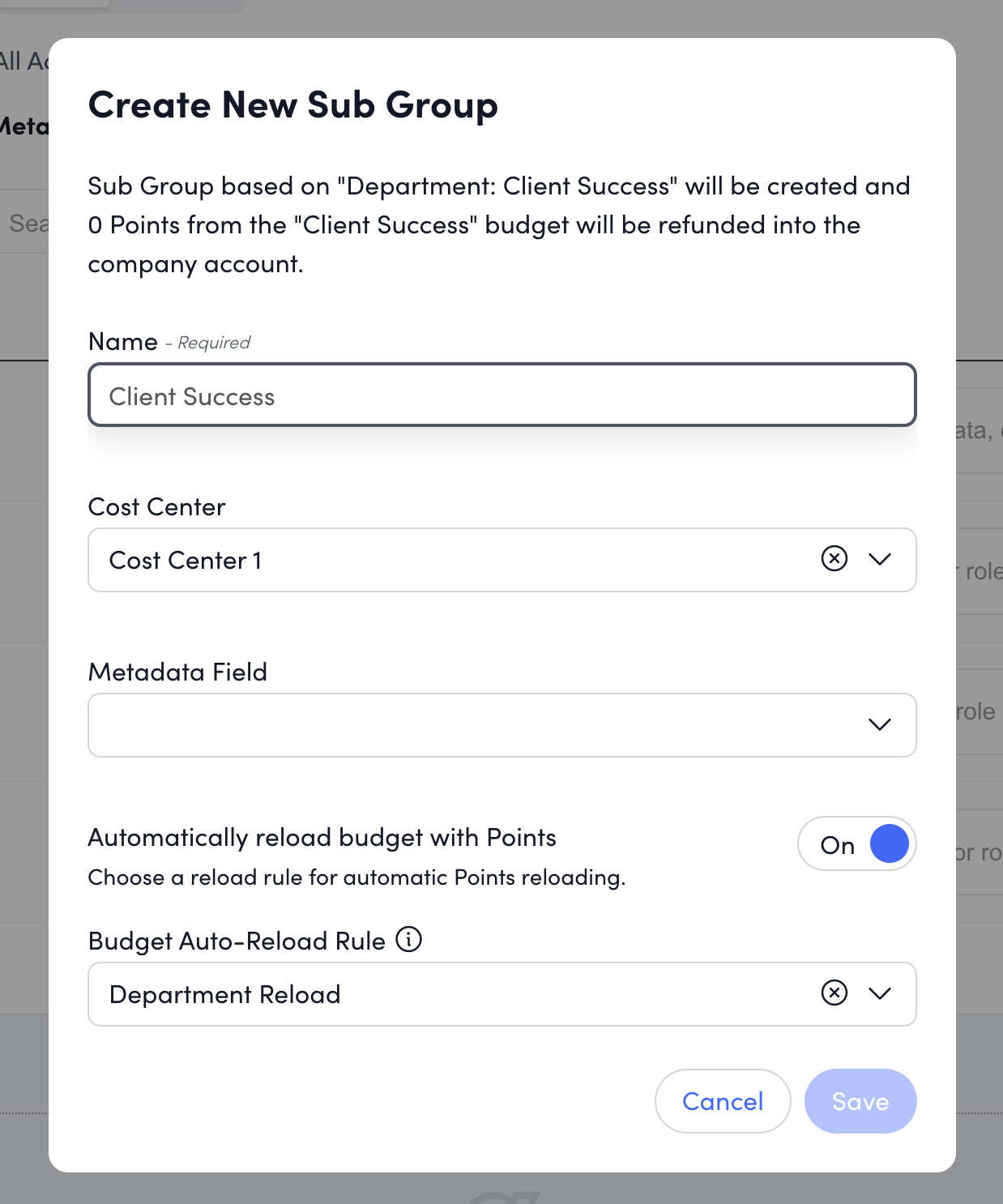Click the "Department Reload" selected value
The image size is (1003, 1204).
tap(225, 995)
